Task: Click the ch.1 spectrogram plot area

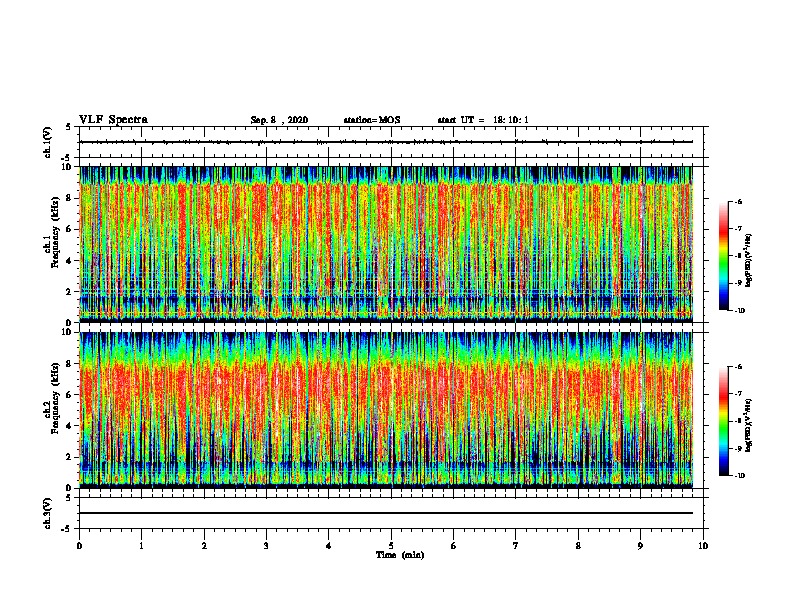Action: [x=386, y=244]
